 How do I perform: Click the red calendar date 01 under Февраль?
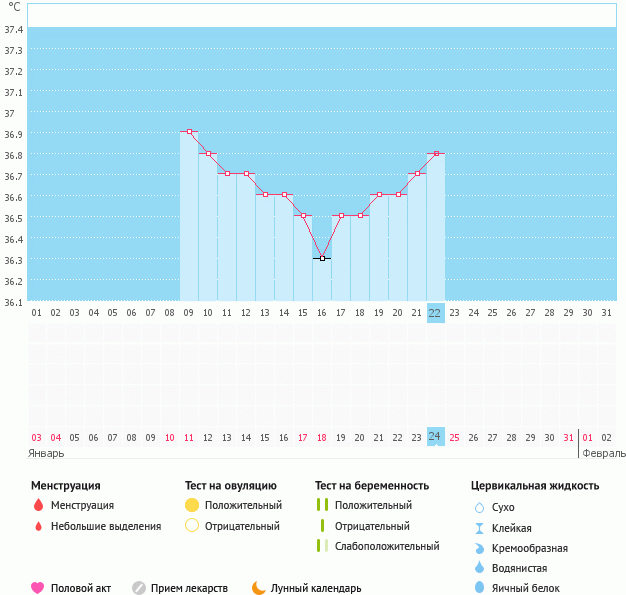pyautogui.click(x=587, y=438)
